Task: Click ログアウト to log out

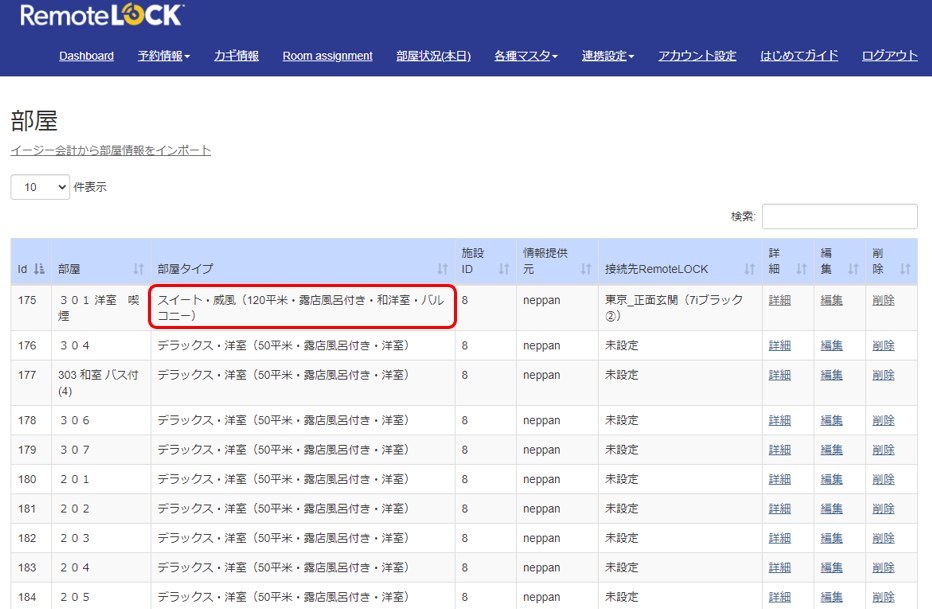Action: (890, 56)
